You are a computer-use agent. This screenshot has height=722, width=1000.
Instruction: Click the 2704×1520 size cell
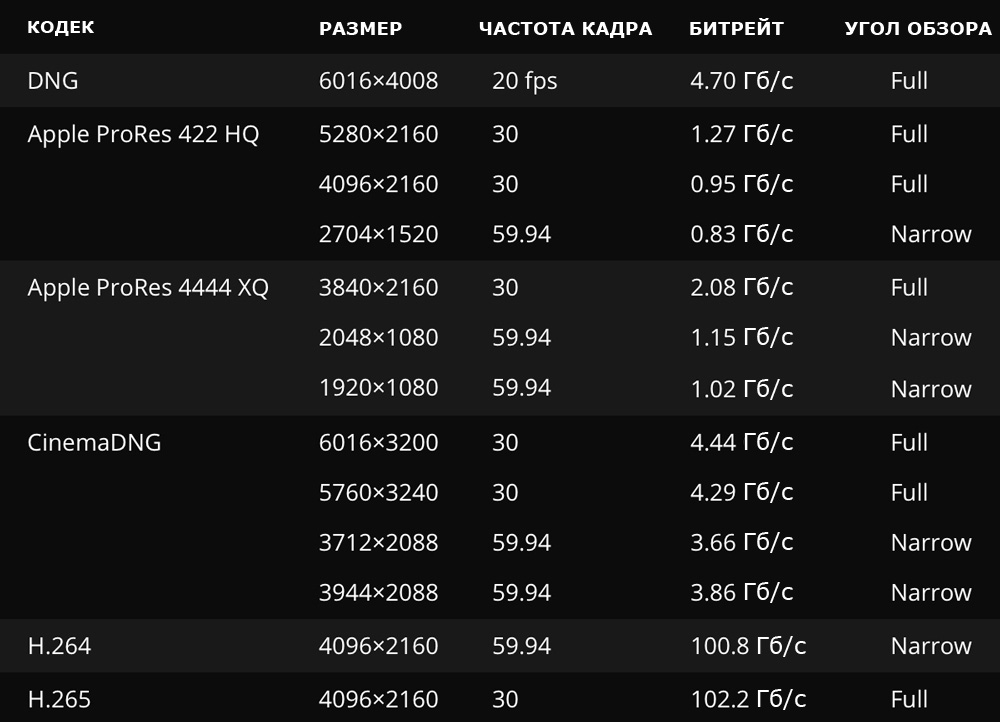pyautogui.click(x=378, y=234)
